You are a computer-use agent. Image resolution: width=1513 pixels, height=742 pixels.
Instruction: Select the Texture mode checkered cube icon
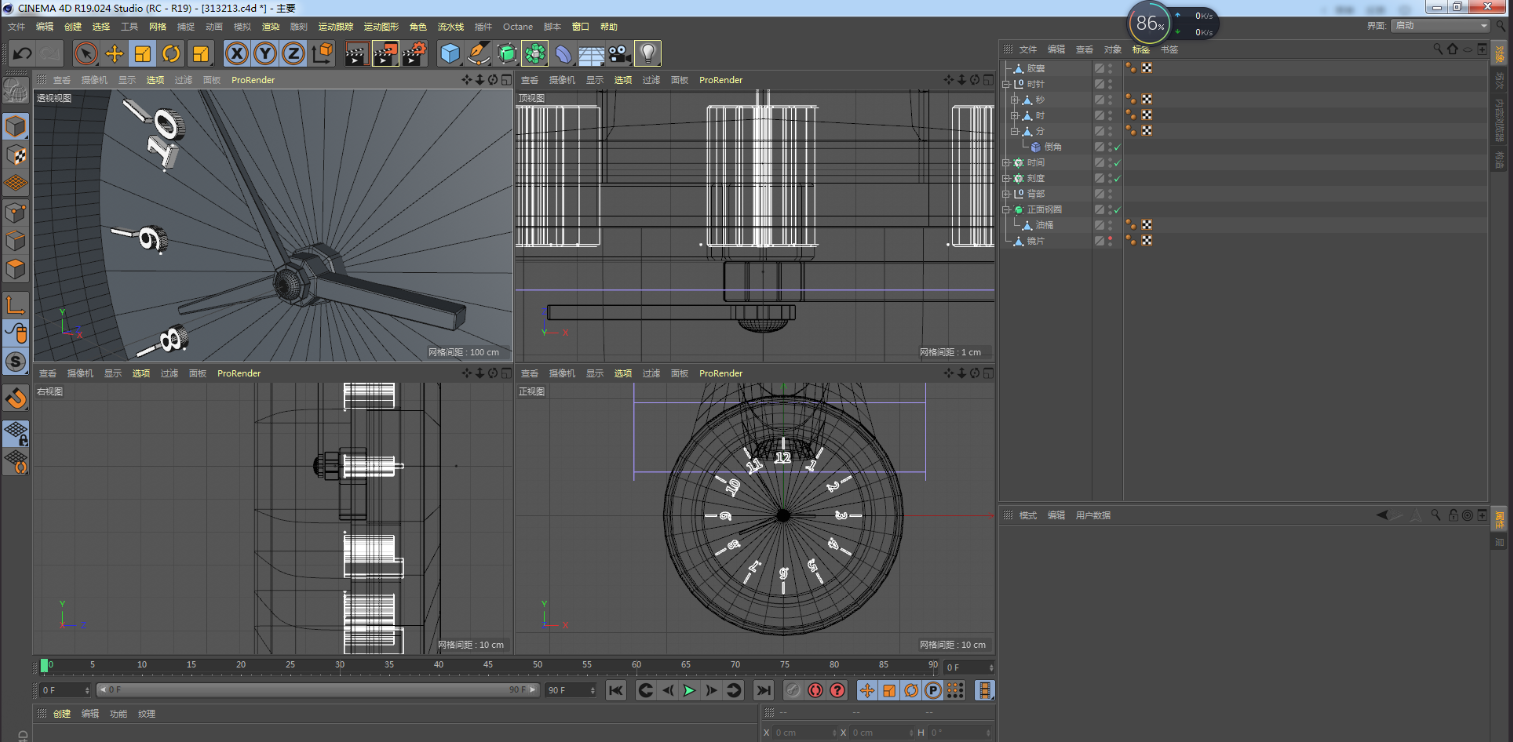tap(16, 155)
